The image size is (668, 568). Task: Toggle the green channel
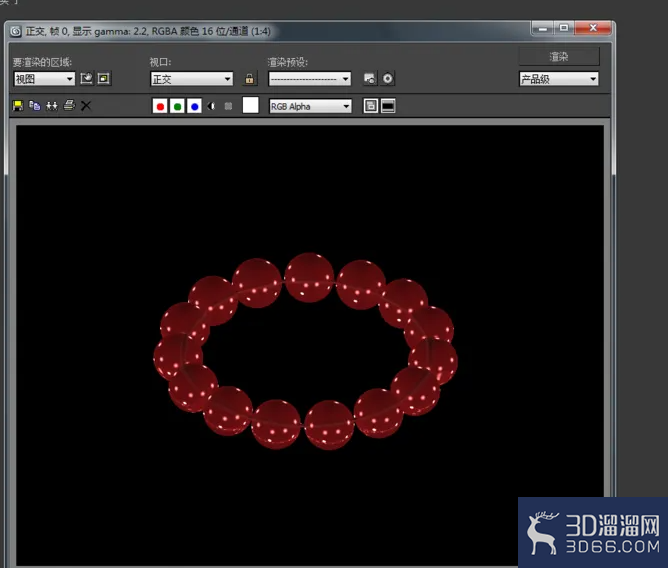pyautogui.click(x=177, y=107)
